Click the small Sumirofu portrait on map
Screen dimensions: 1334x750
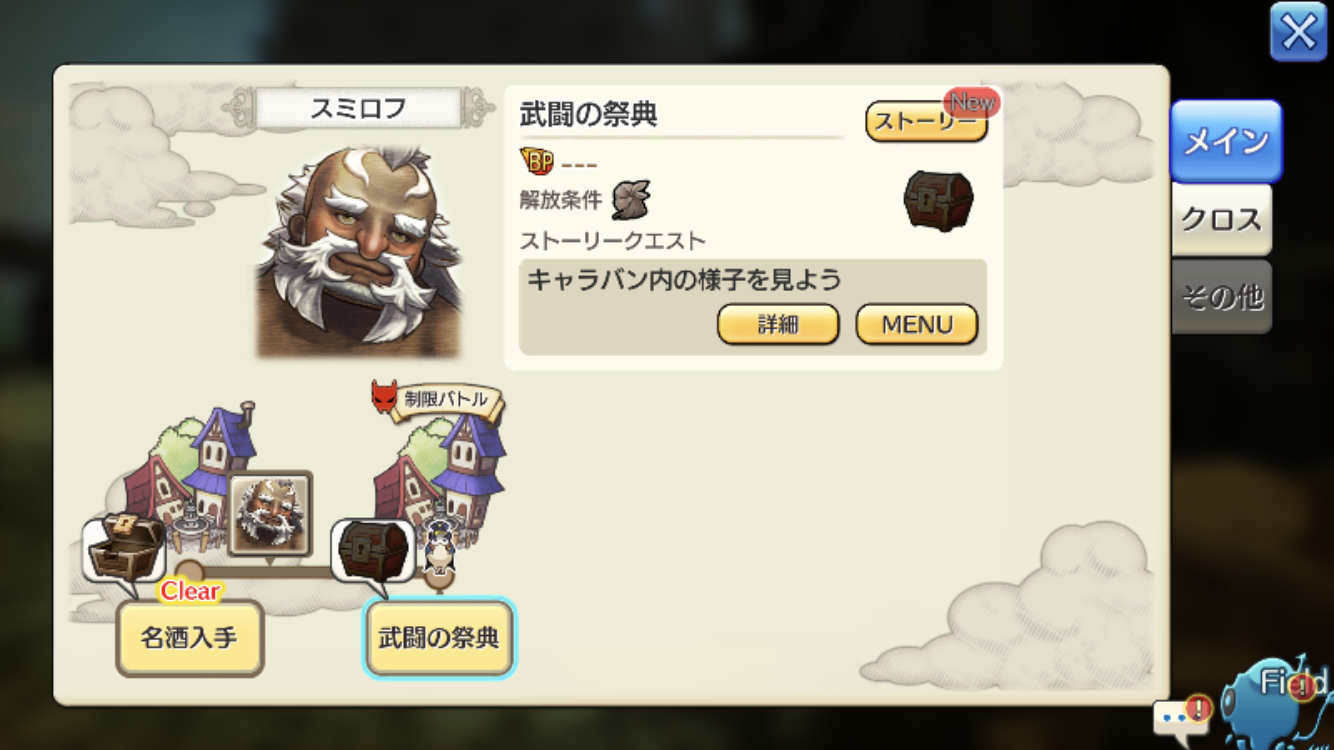coord(270,513)
